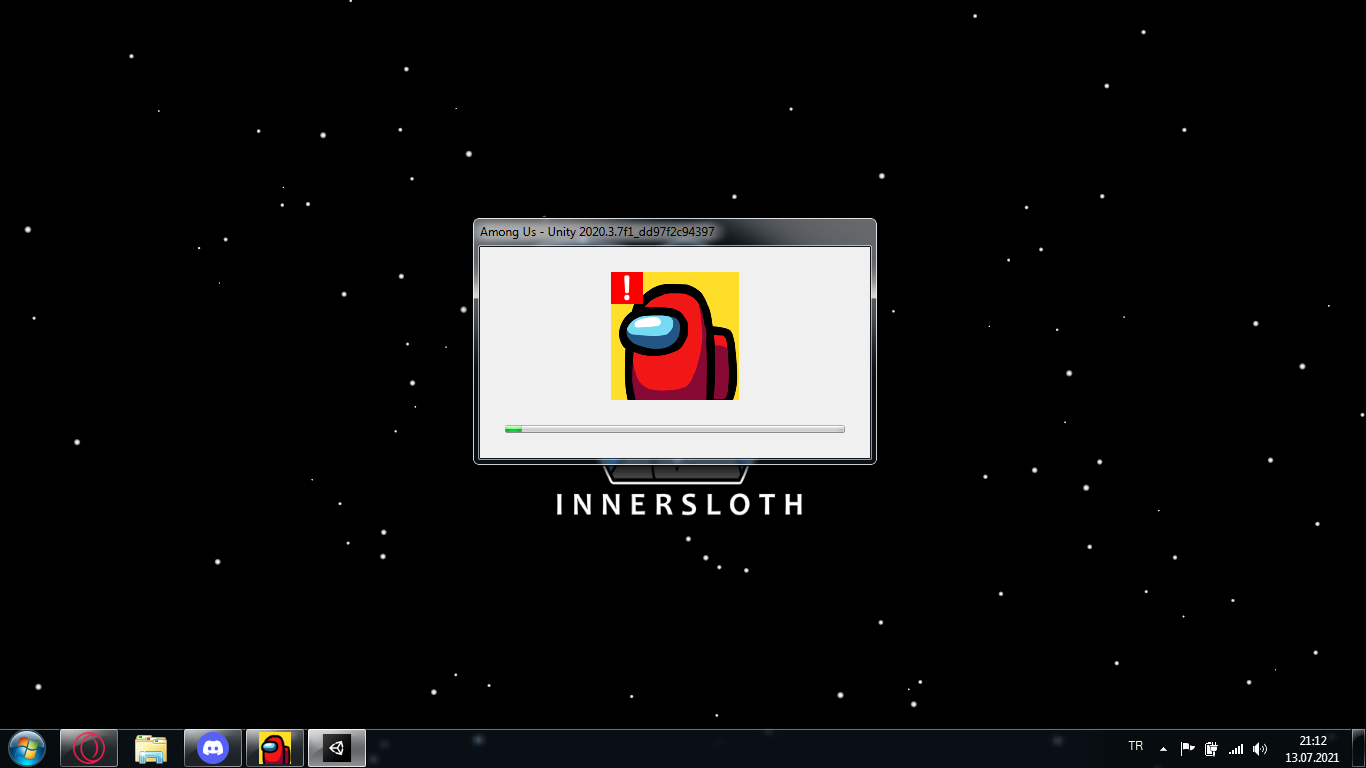Viewport: 1366px width, 768px height.
Task: Click the Among Us loading progress bar
Action: [675, 429]
